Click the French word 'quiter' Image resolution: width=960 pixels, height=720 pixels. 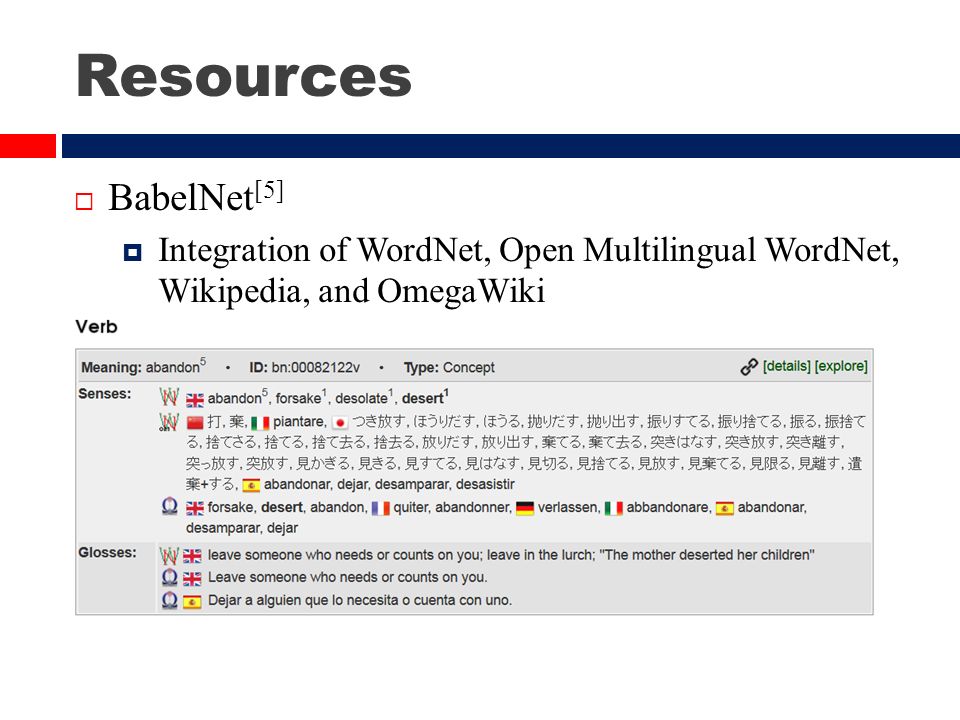tap(412, 508)
